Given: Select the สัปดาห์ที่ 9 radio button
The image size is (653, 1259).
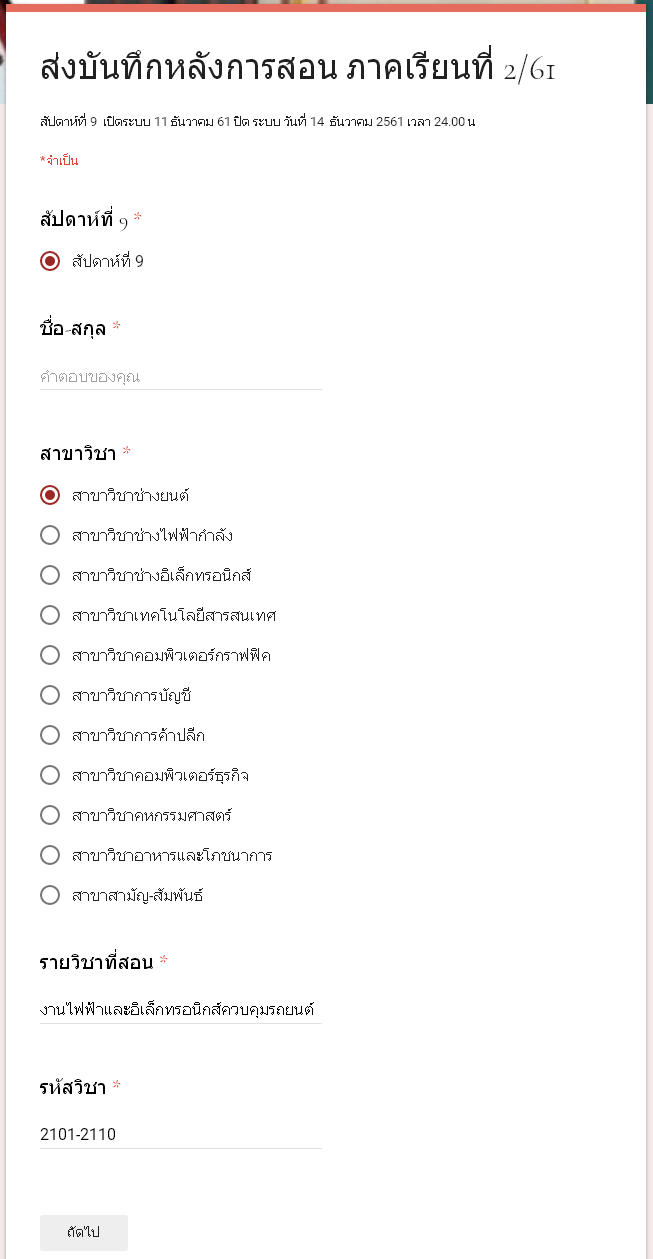Looking at the screenshot, I should point(50,261).
